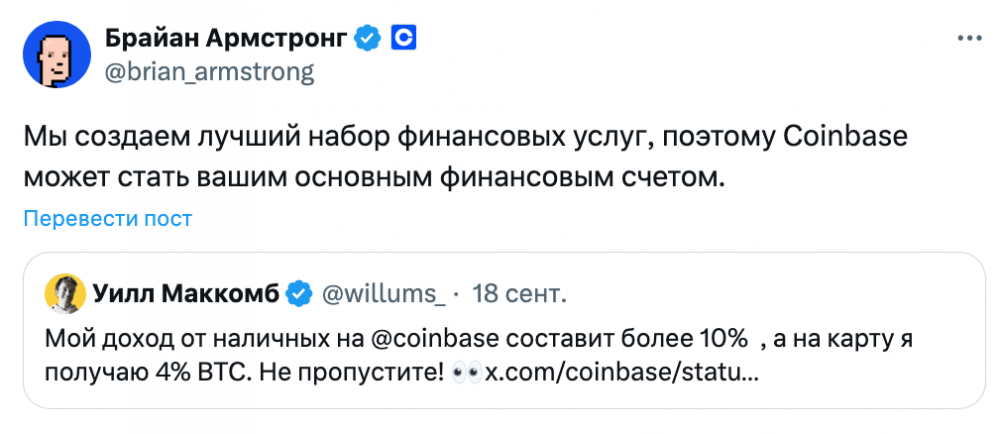Click blue verified badge beside Брайан Армстронг

[369, 39]
